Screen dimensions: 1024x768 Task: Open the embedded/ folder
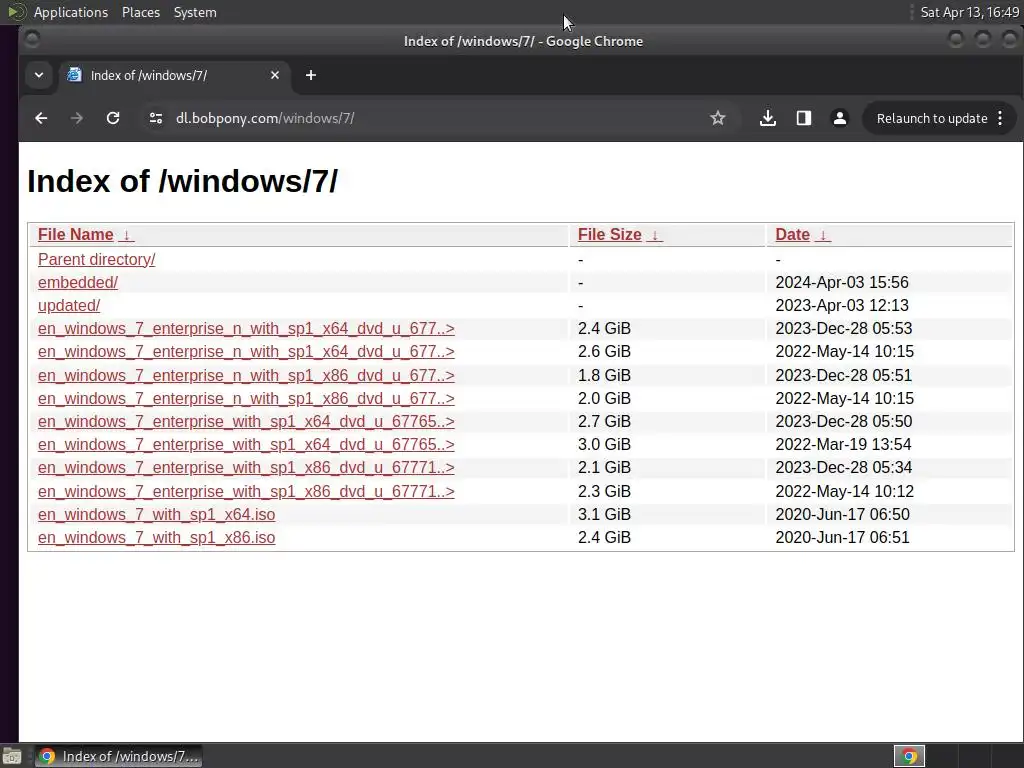tap(78, 282)
